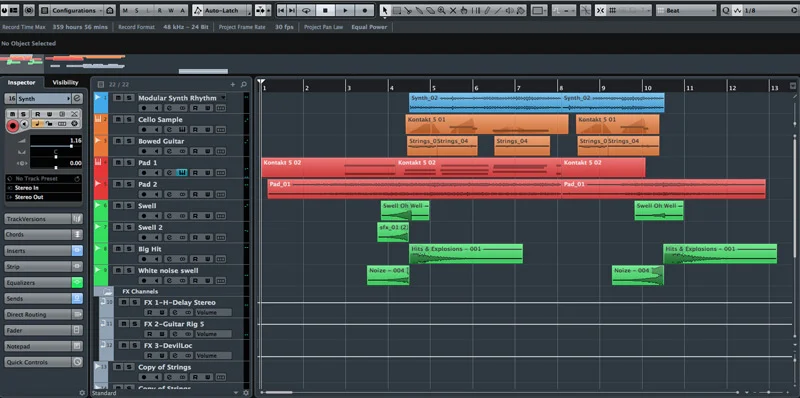Viewport: 800px width, 398px height.
Task: Open the Quick Controls inspector section
Action: click(43, 362)
